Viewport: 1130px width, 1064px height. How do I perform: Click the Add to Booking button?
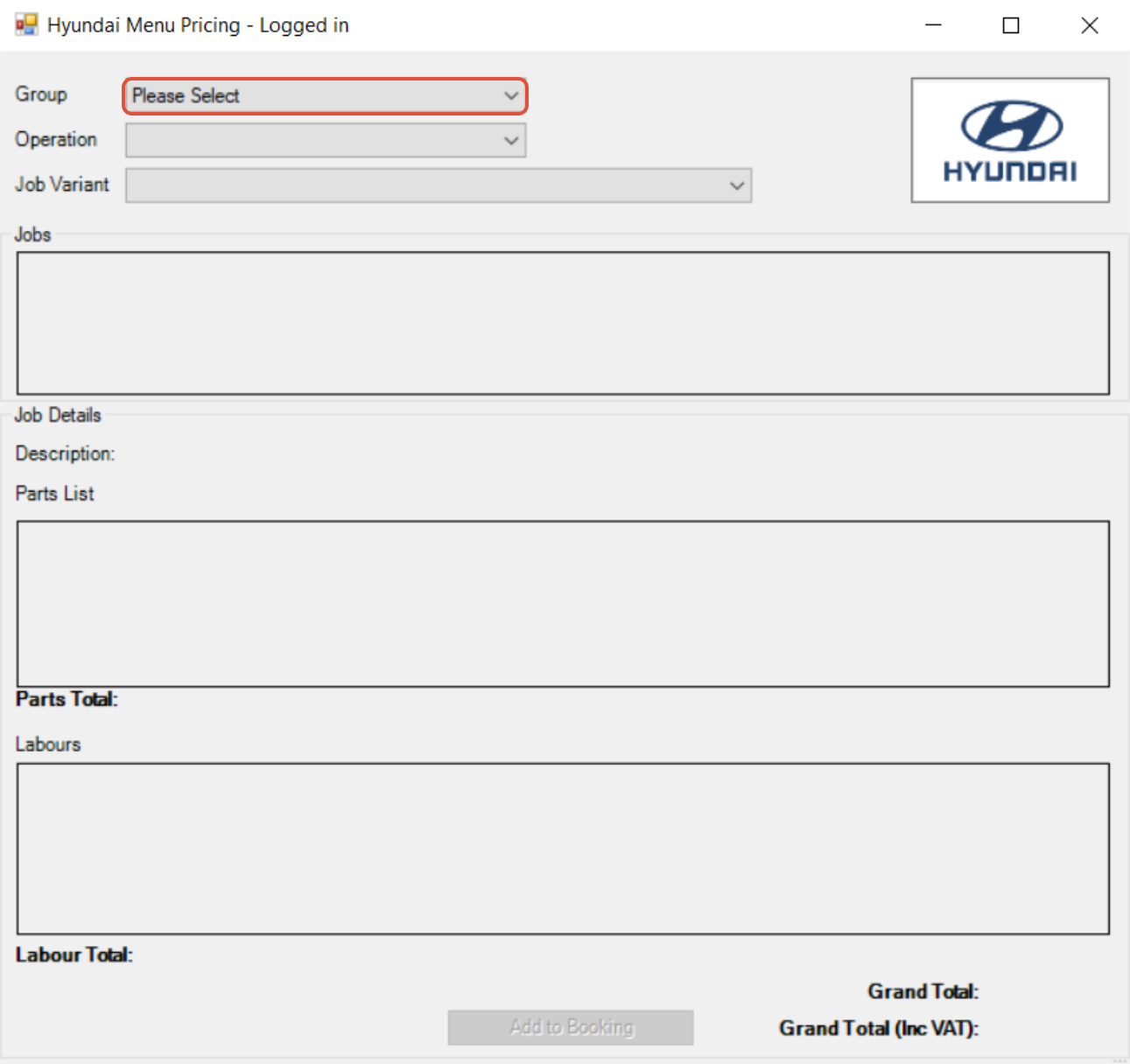pyautogui.click(x=571, y=1027)
